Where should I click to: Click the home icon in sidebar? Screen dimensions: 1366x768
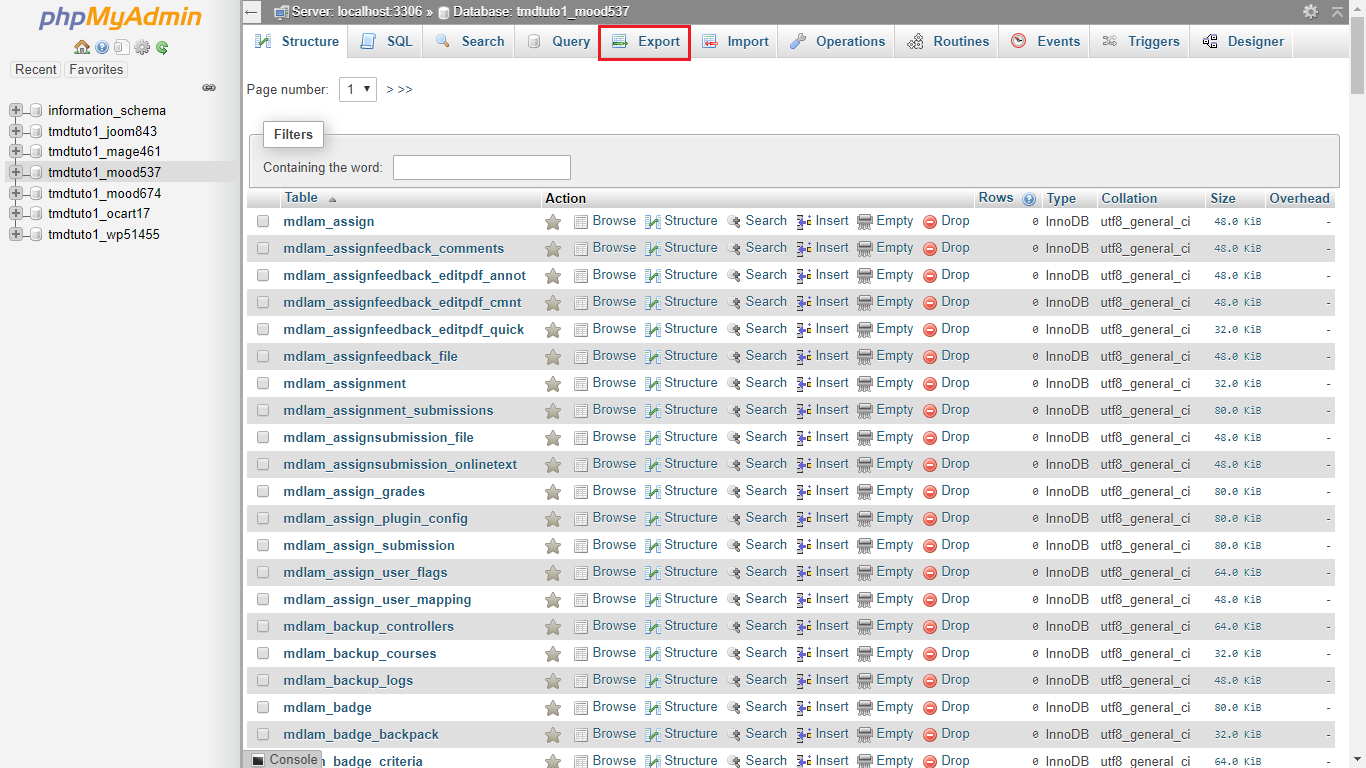82,47
